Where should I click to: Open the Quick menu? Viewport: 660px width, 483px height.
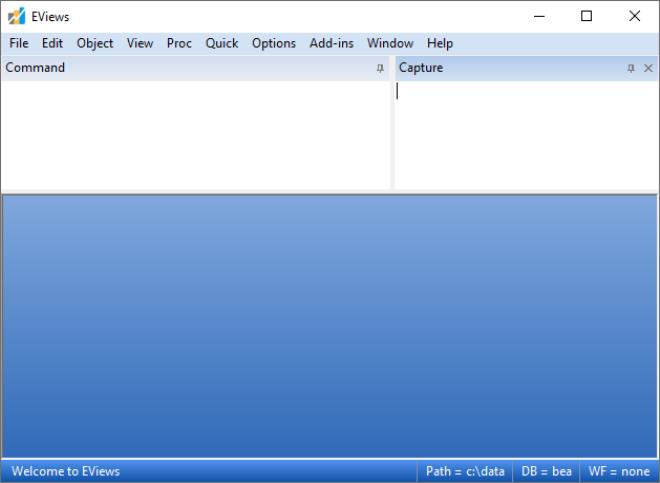222,43
